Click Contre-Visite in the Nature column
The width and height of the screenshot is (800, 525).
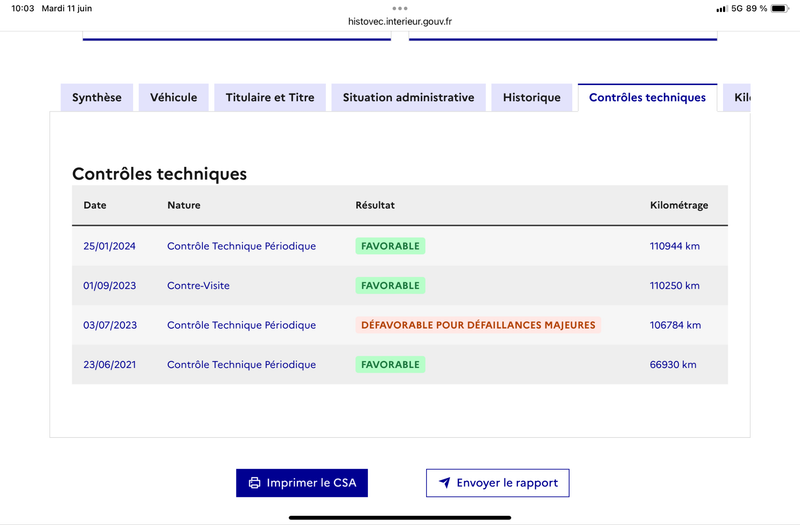point(198,286)
